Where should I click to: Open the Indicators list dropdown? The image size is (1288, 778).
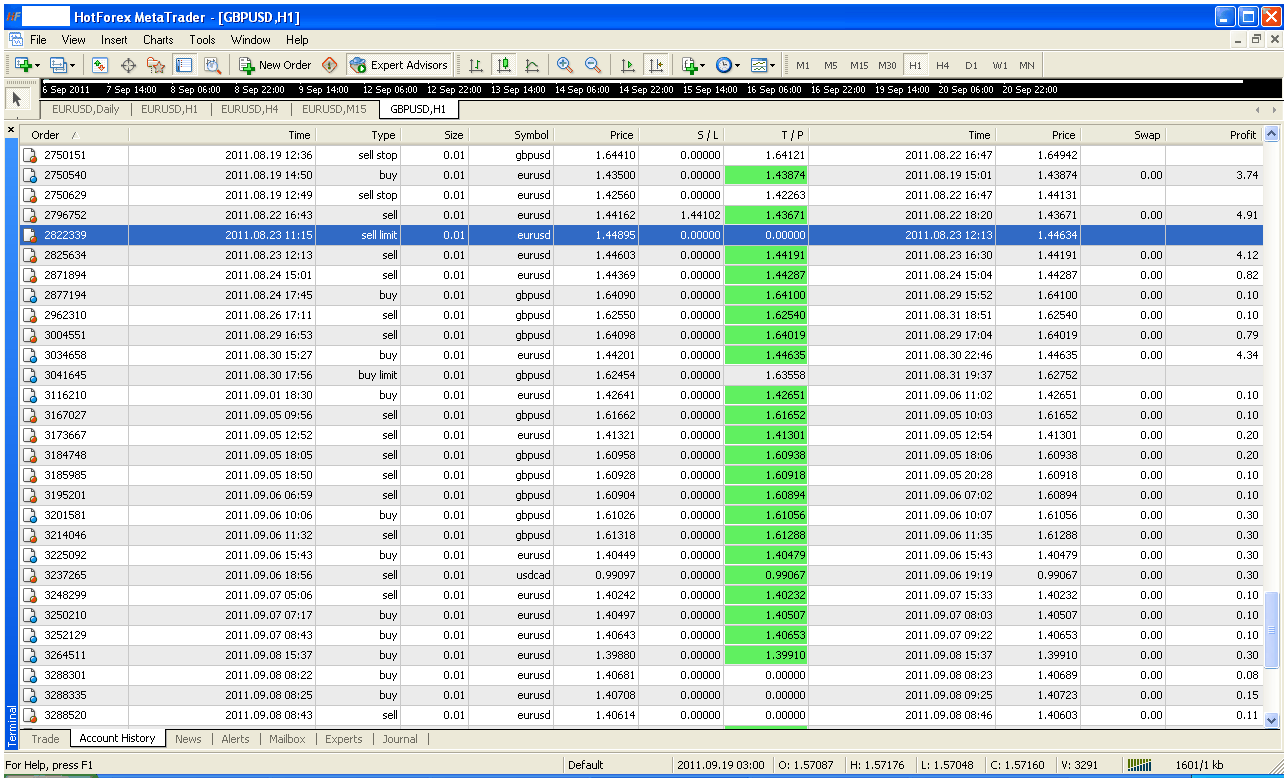(x=692, y=65)
